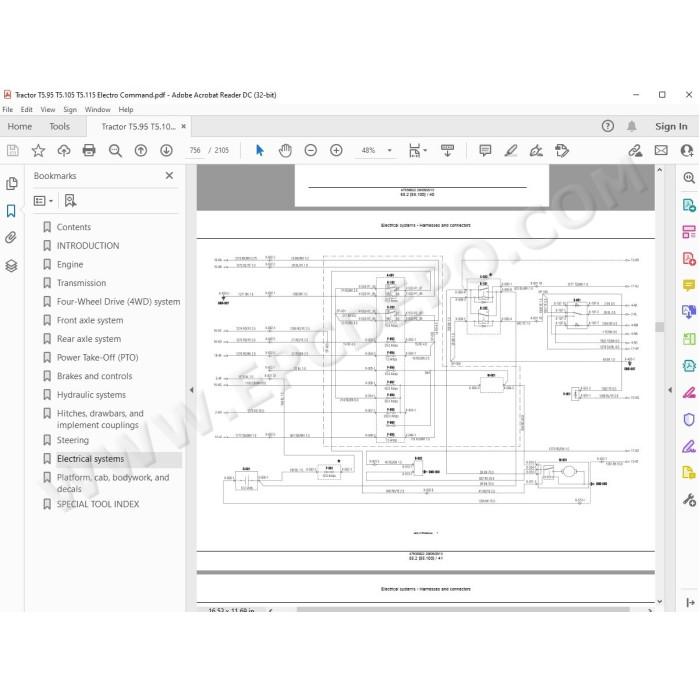Switch to the Tools tab

coord(59,126)
